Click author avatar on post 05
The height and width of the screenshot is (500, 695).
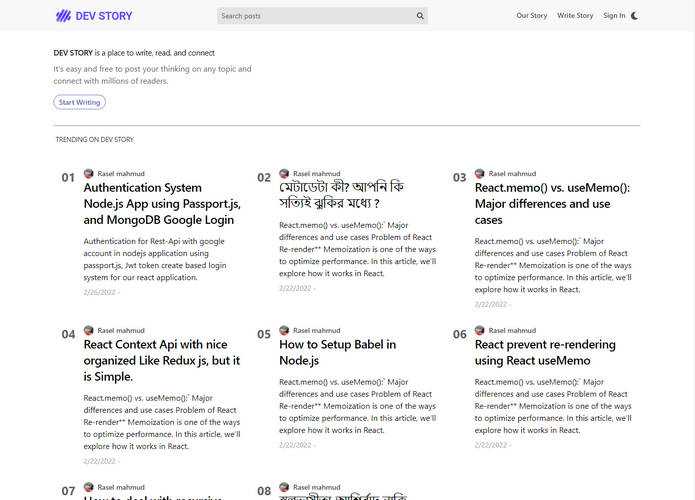point(284,330)
